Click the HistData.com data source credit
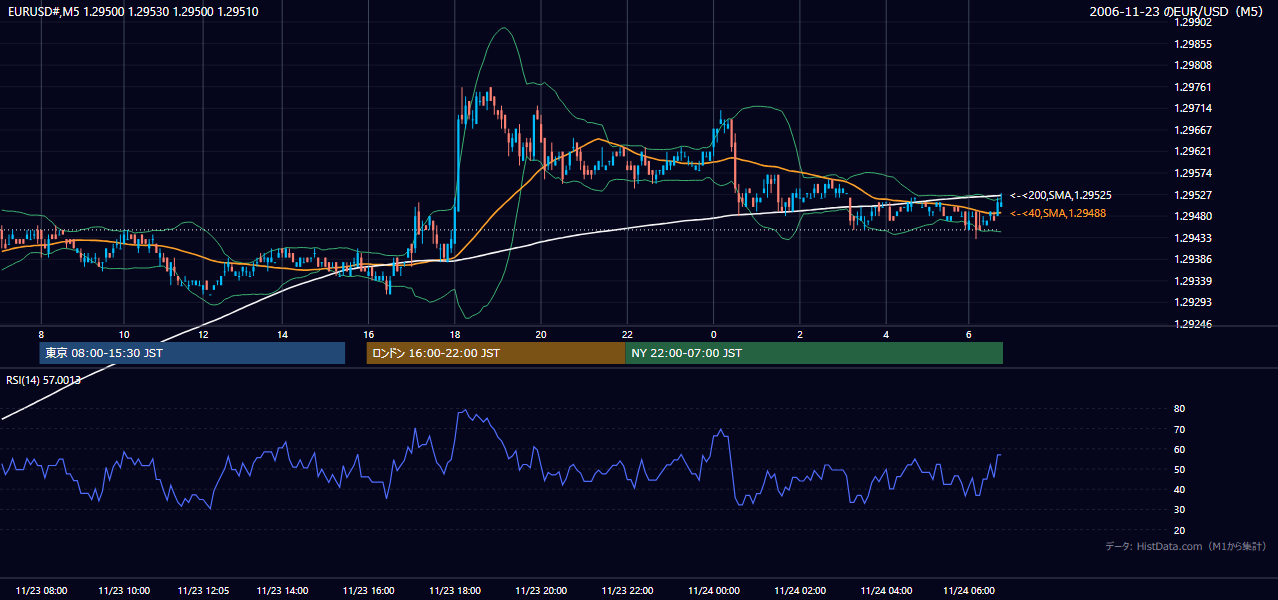Image resolution: width=1278 pixels, height=600 pixels. click(1186, 546)
